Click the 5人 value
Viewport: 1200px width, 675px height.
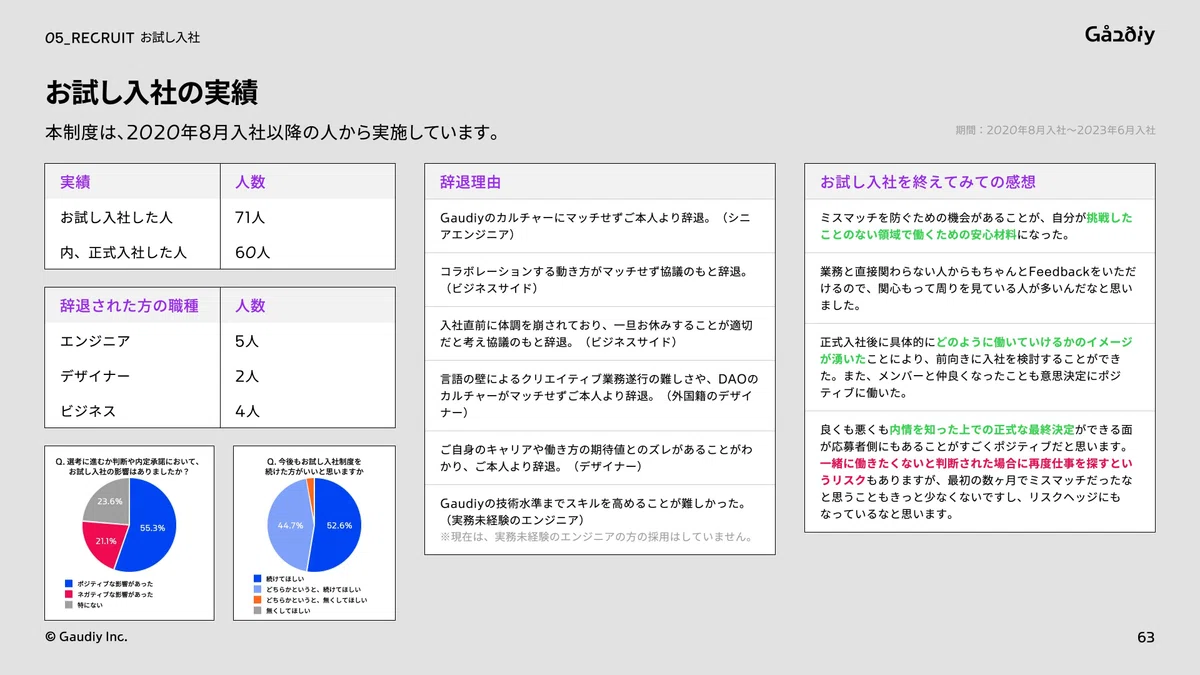247,341
